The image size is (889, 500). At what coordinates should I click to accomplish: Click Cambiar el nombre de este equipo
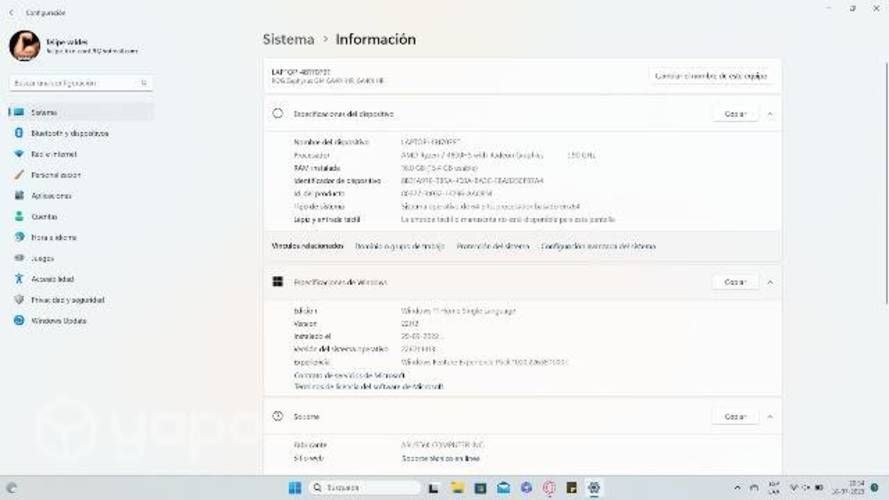711,76
